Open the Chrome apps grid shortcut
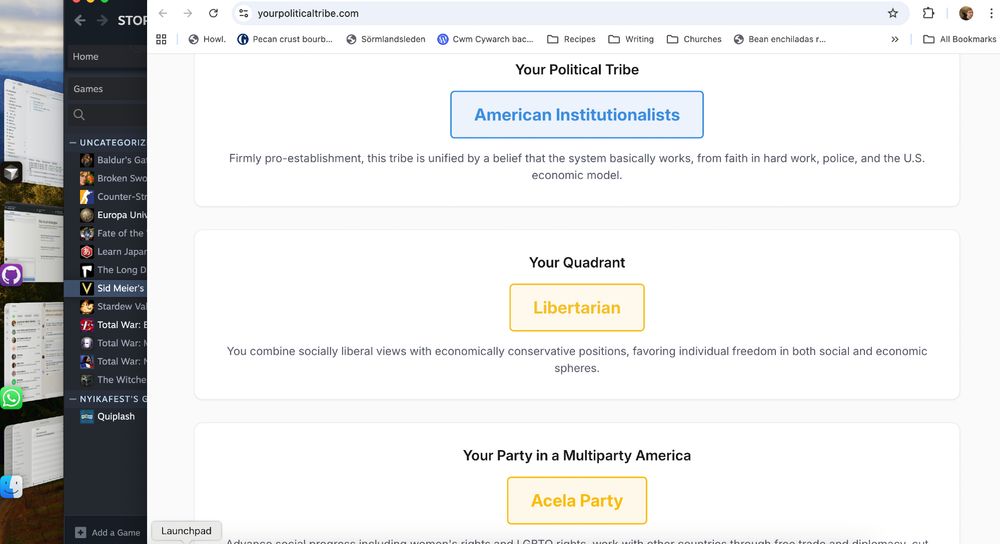 point(161,39)
